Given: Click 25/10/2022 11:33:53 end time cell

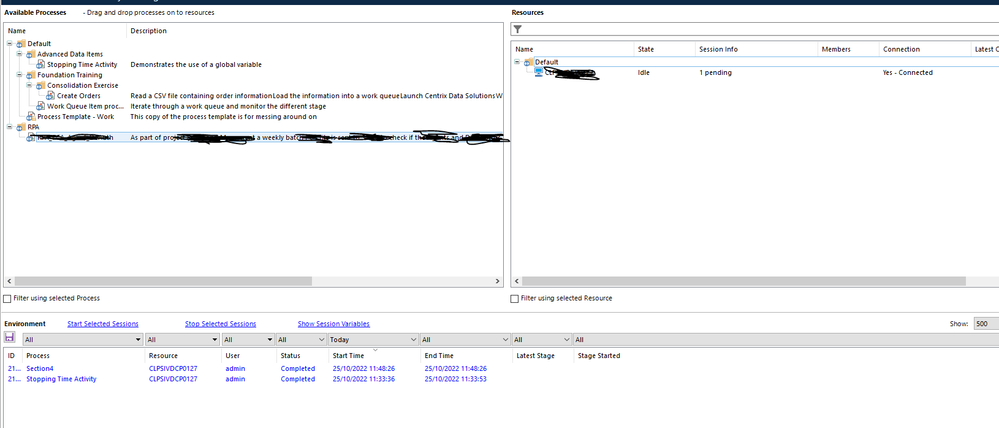Looking at the screenshot, I should (x=456, y=379).
